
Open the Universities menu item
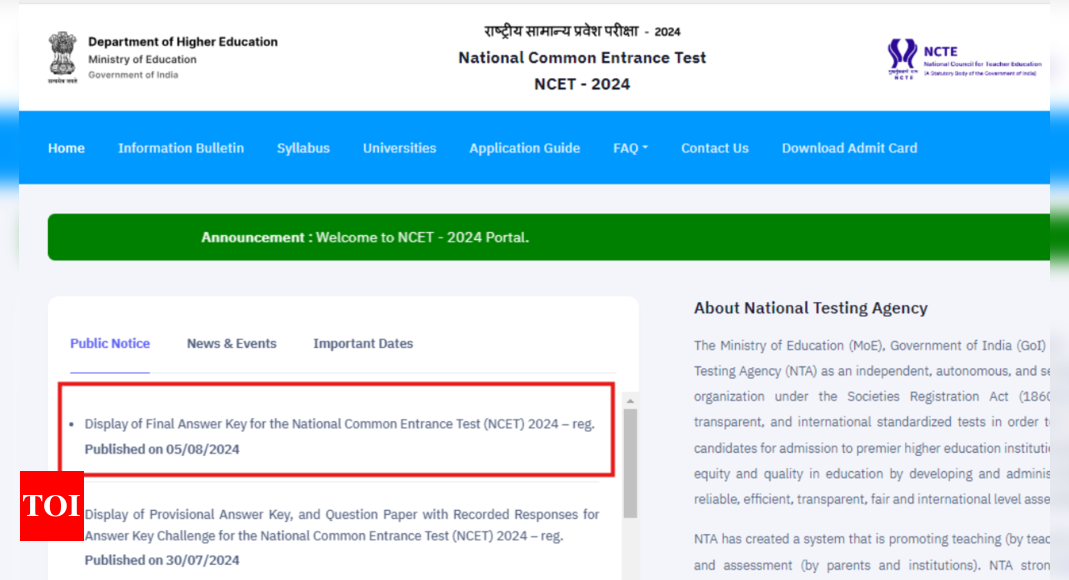coord(400,148)
